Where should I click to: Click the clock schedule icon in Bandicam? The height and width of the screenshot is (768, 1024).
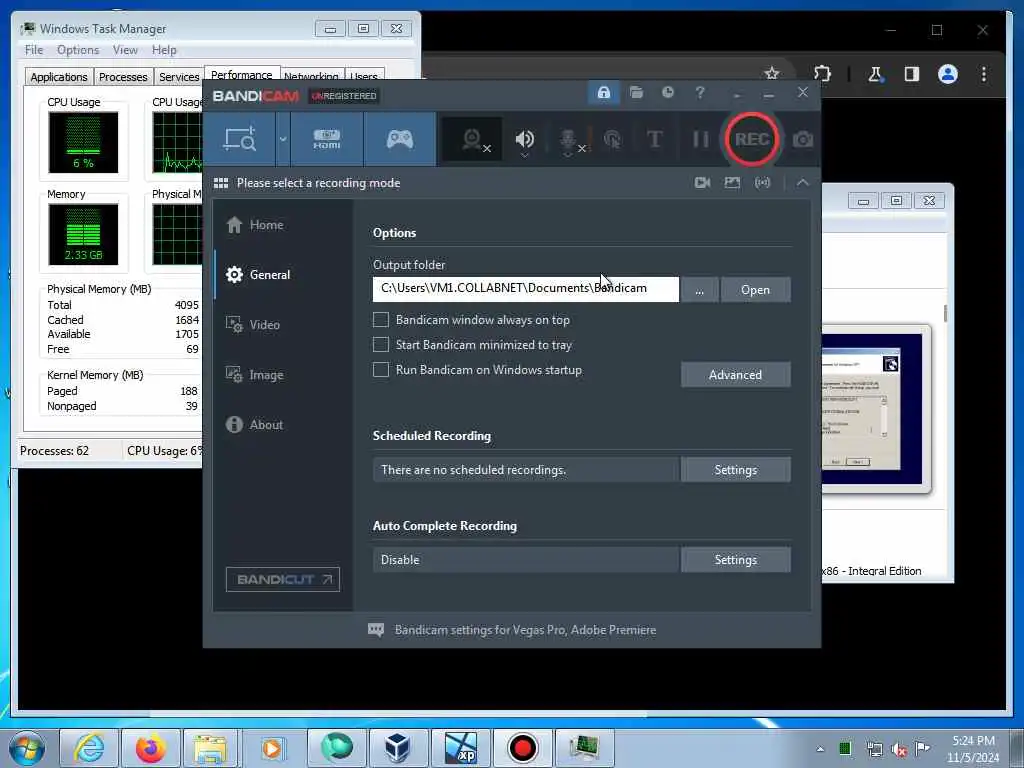click(x=667, y=93)
